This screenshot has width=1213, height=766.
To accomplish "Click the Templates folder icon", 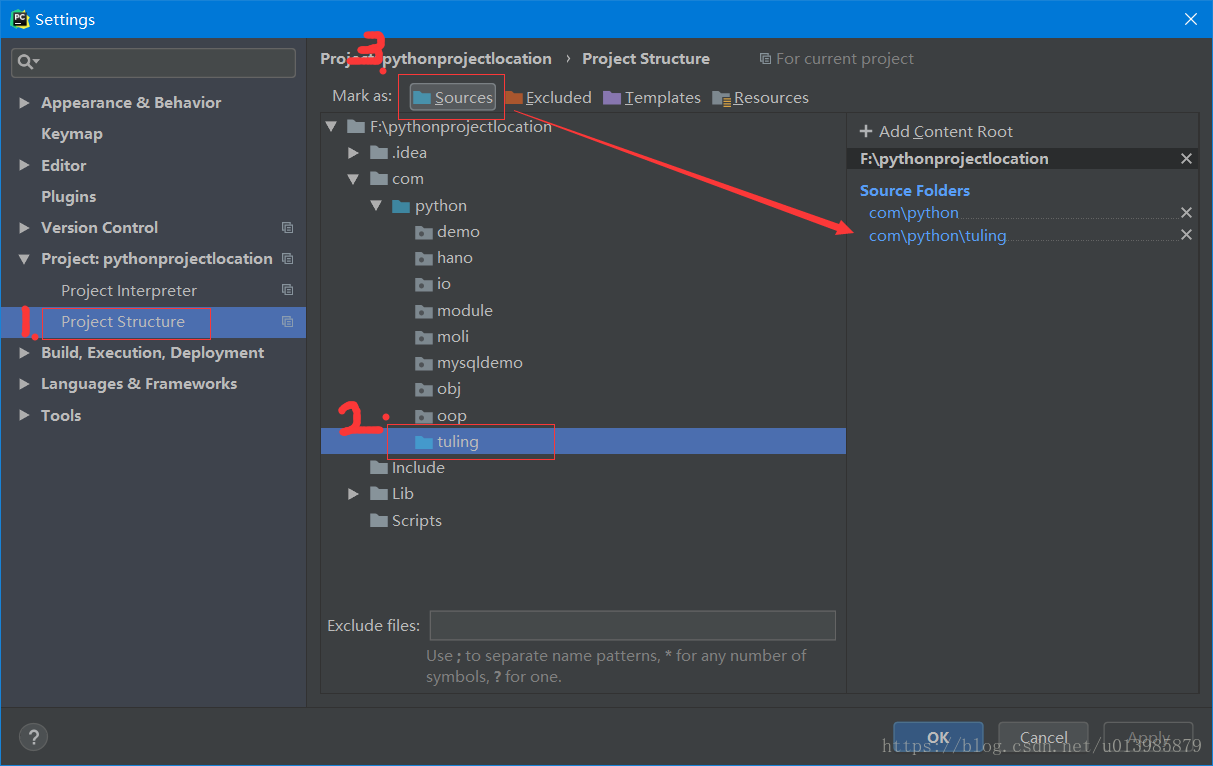I will click(612, 98).
